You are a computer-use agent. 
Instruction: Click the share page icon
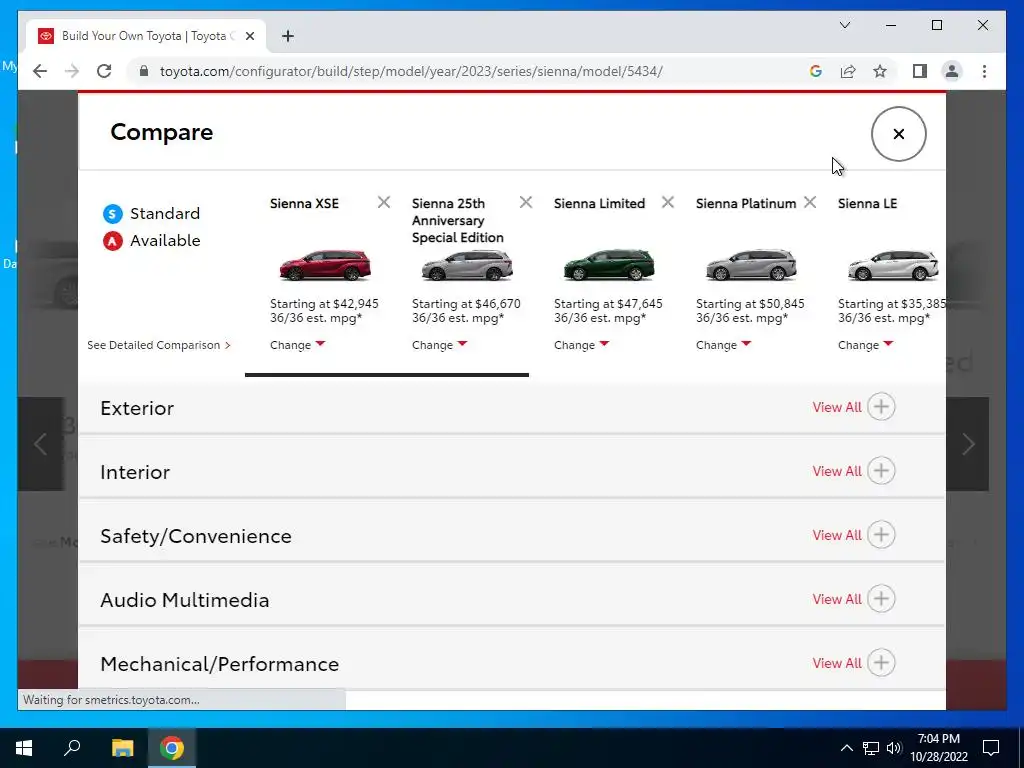pos(848,71)
